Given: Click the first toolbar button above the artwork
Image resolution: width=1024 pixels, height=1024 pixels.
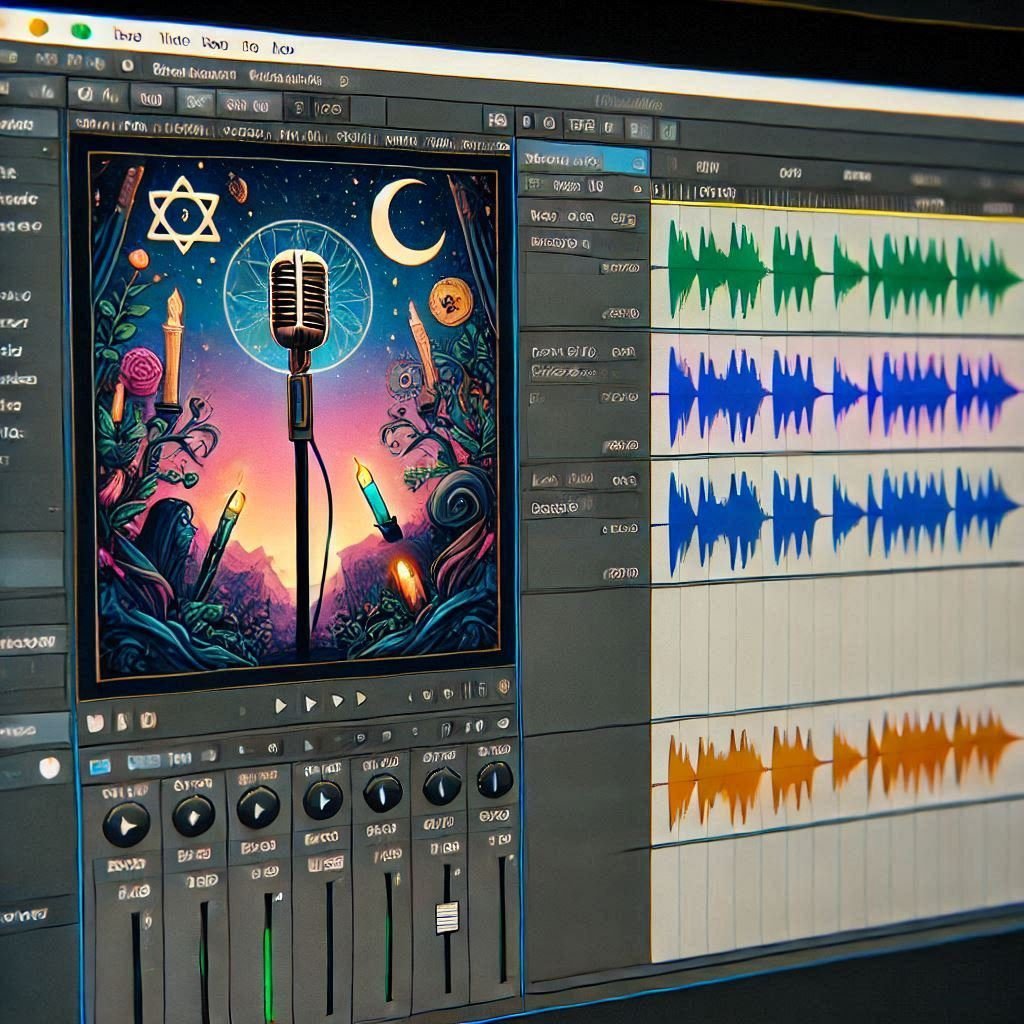Looking at the screenshot, I should pos(98,95).
